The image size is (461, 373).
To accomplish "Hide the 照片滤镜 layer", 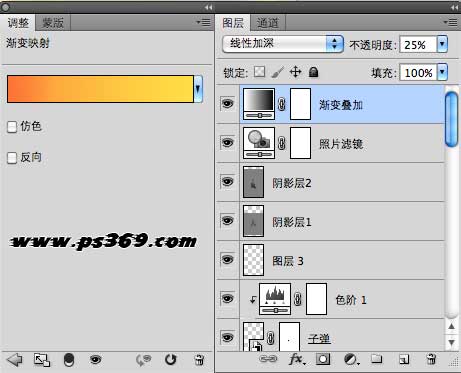I will (x=228, y=143).
